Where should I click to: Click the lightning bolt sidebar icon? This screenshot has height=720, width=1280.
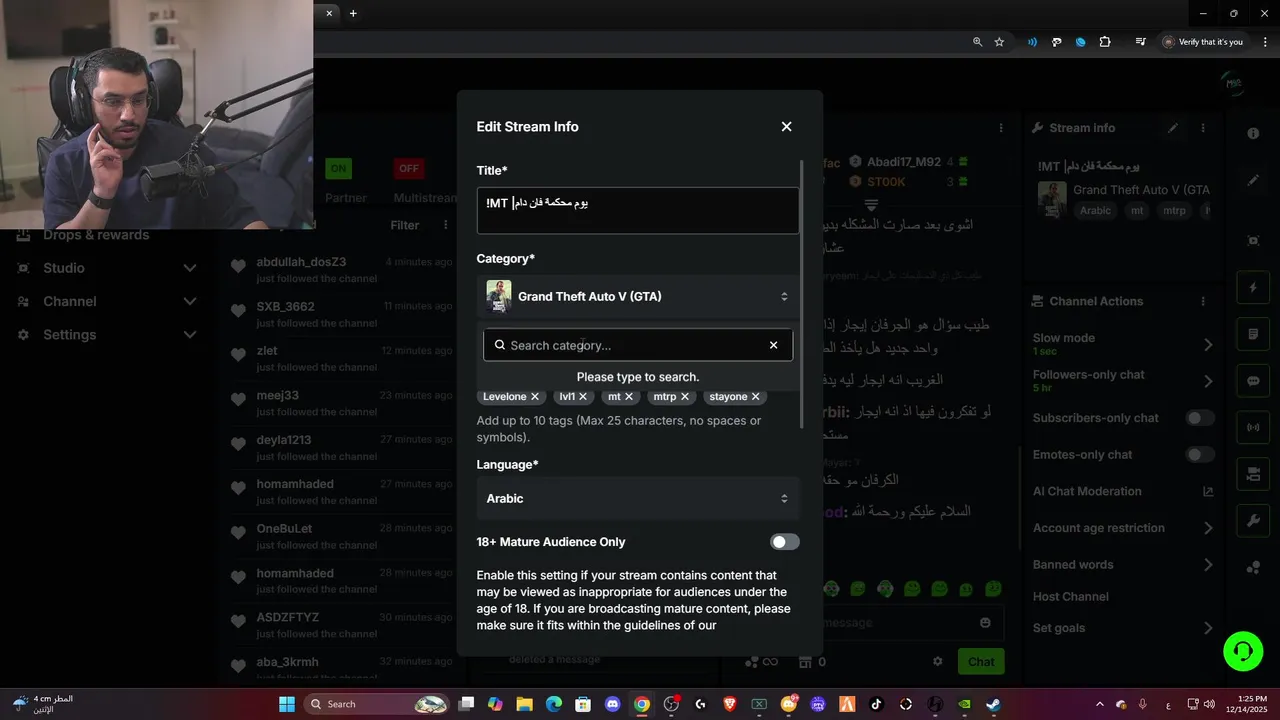(x=1253, y=288)
